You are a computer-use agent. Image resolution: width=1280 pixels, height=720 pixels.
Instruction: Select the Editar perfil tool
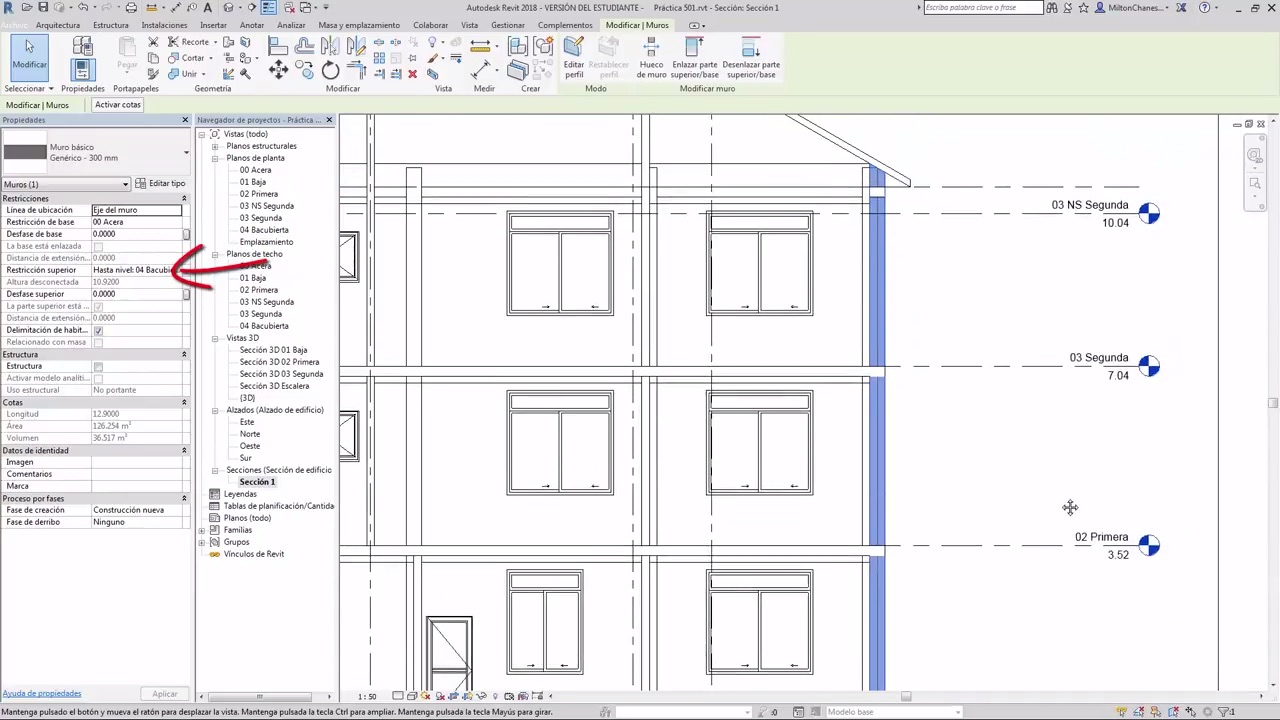click(x=574, y=57)
